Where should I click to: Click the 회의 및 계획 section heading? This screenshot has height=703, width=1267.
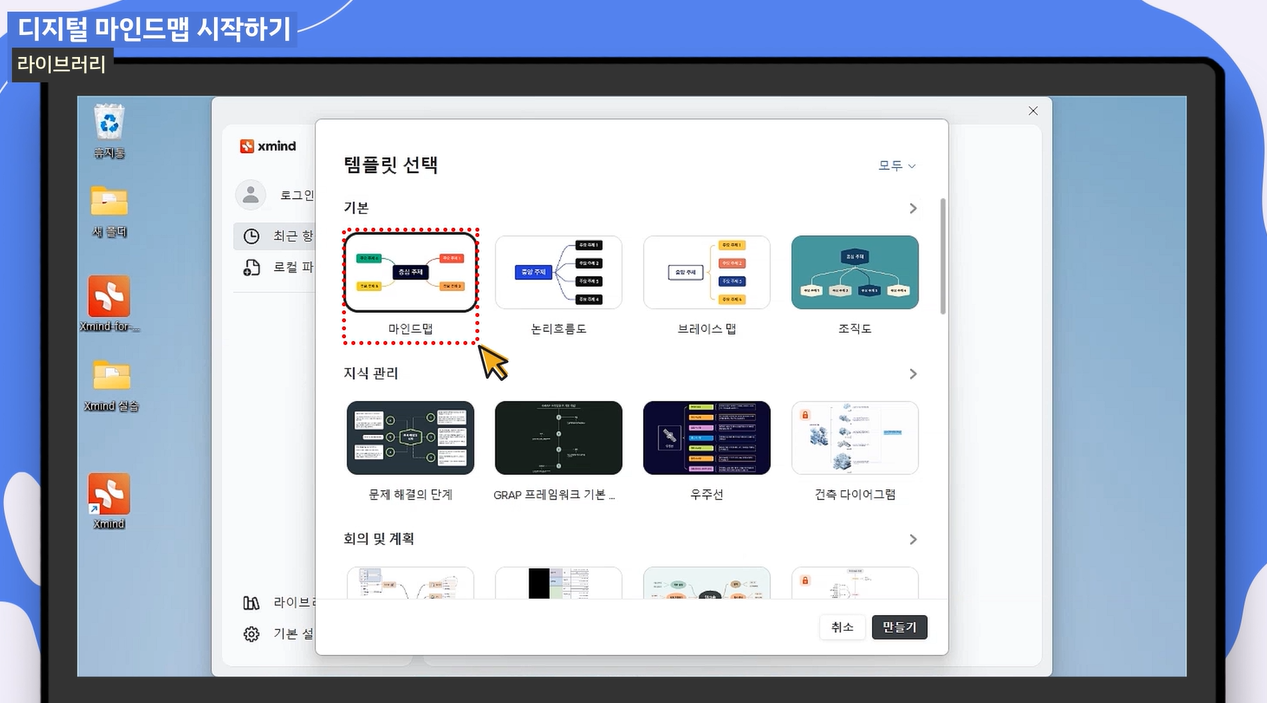tap(379, 539)
